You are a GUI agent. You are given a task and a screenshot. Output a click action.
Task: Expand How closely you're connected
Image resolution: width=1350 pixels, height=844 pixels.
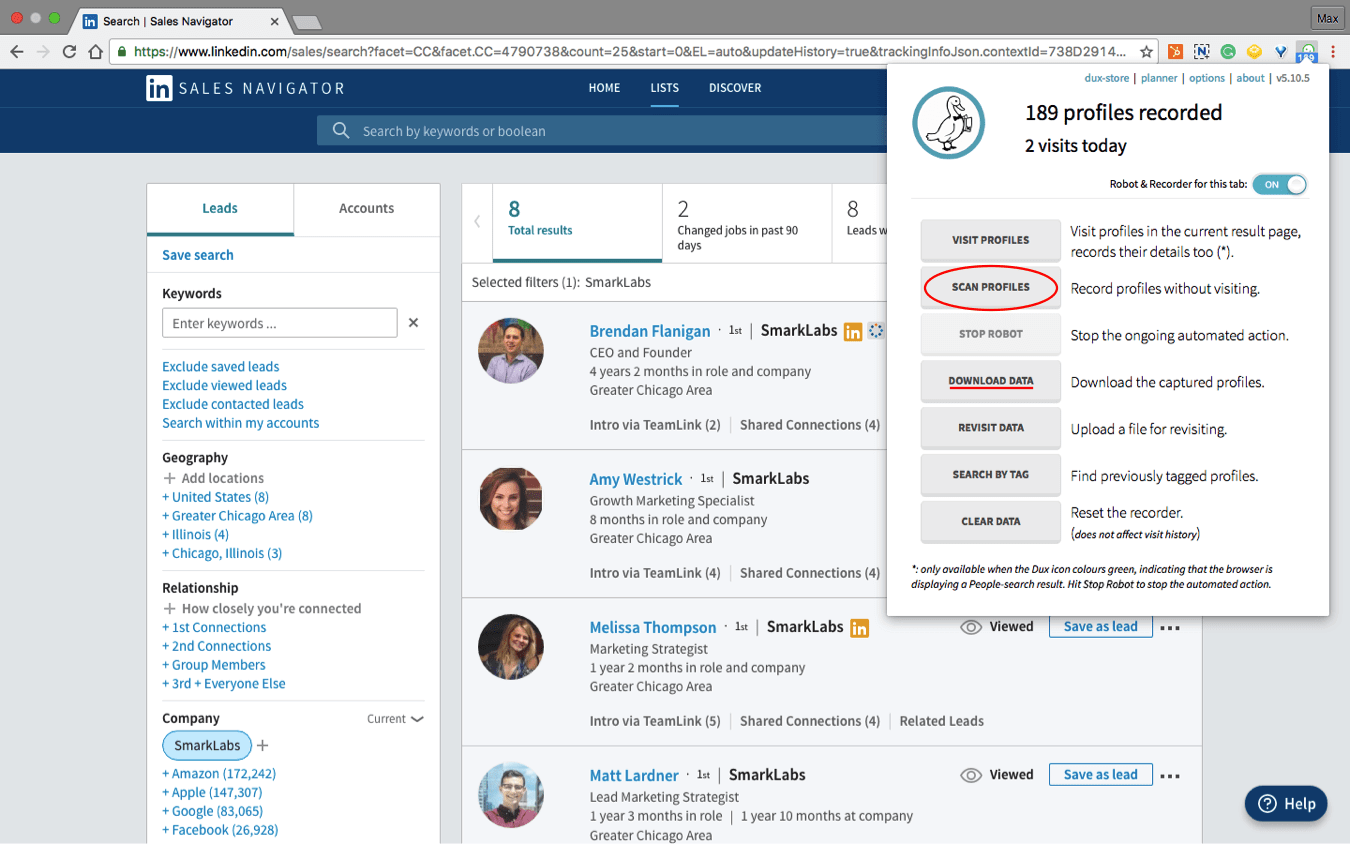pyautogui.click(x=262, y=608)
